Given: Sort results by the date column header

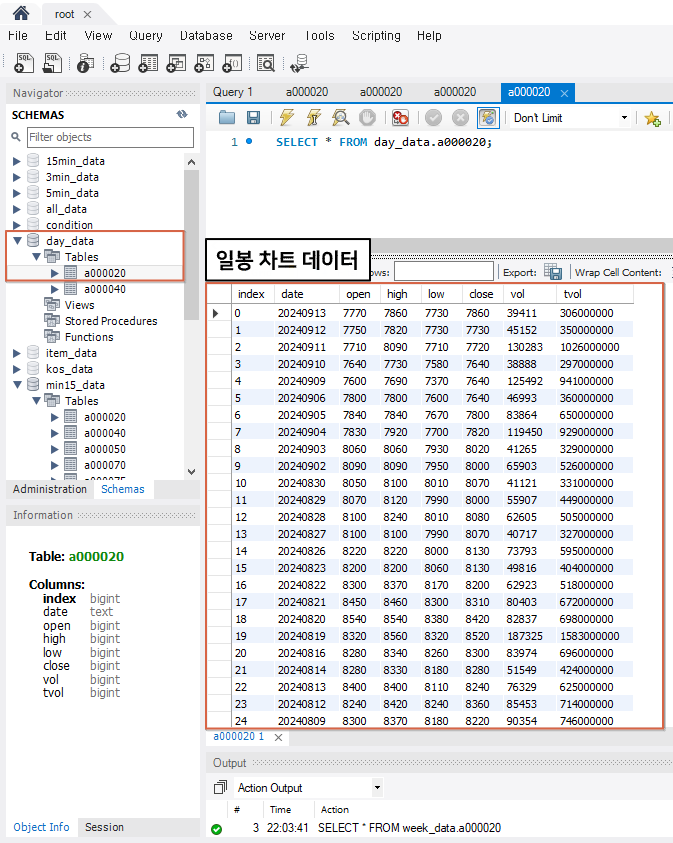Looking at the screenshot, I should tap(306, 294).
